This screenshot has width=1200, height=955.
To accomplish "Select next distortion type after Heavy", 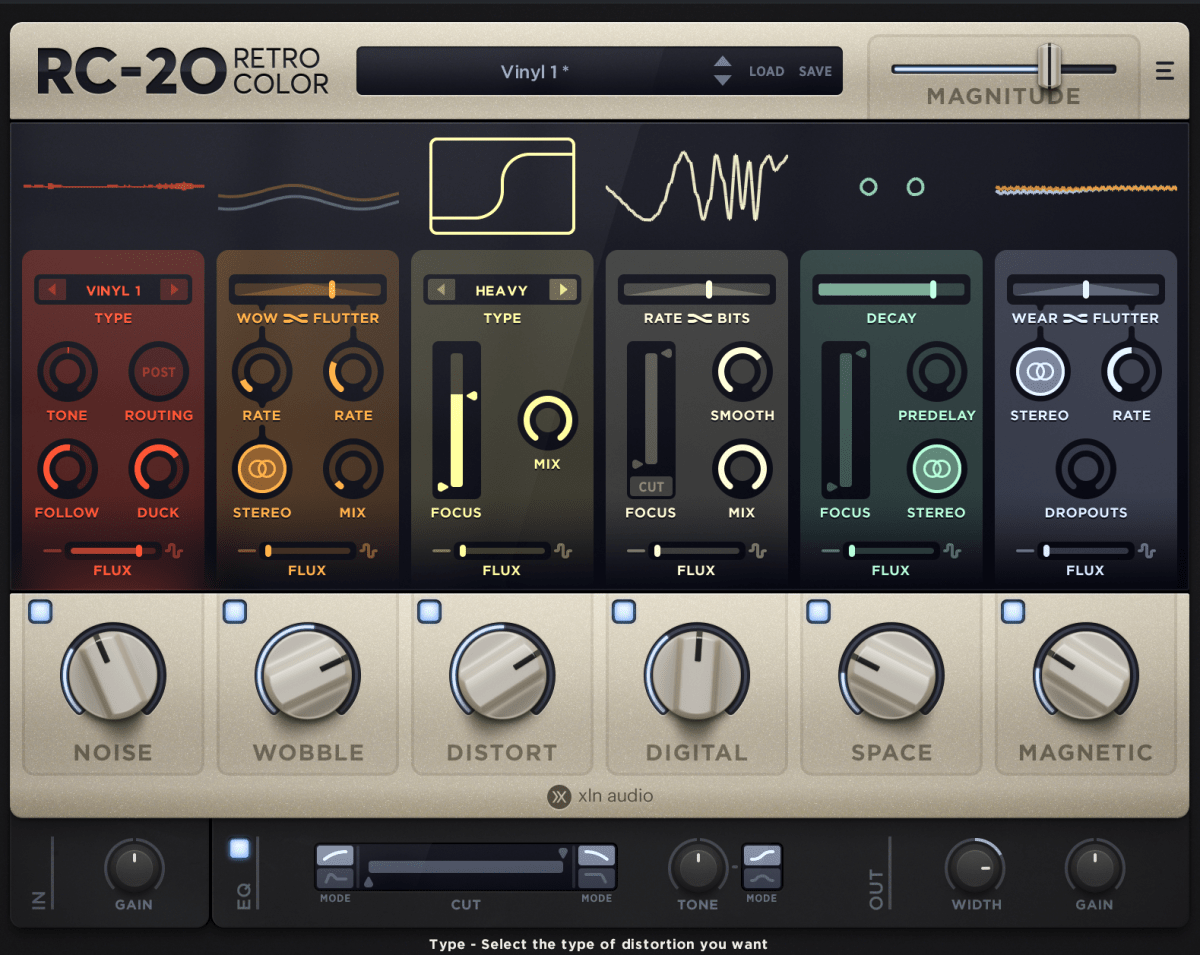I will point(563,290).
